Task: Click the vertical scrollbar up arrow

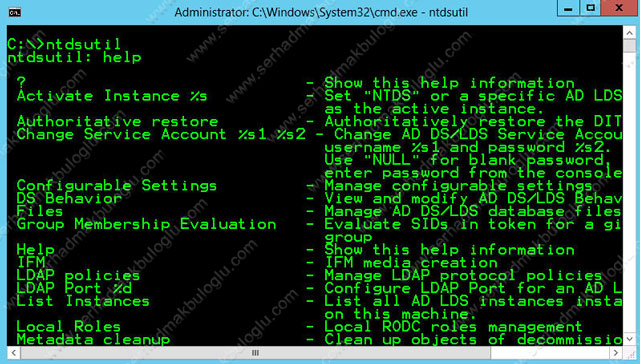Action: coord(629,33)
